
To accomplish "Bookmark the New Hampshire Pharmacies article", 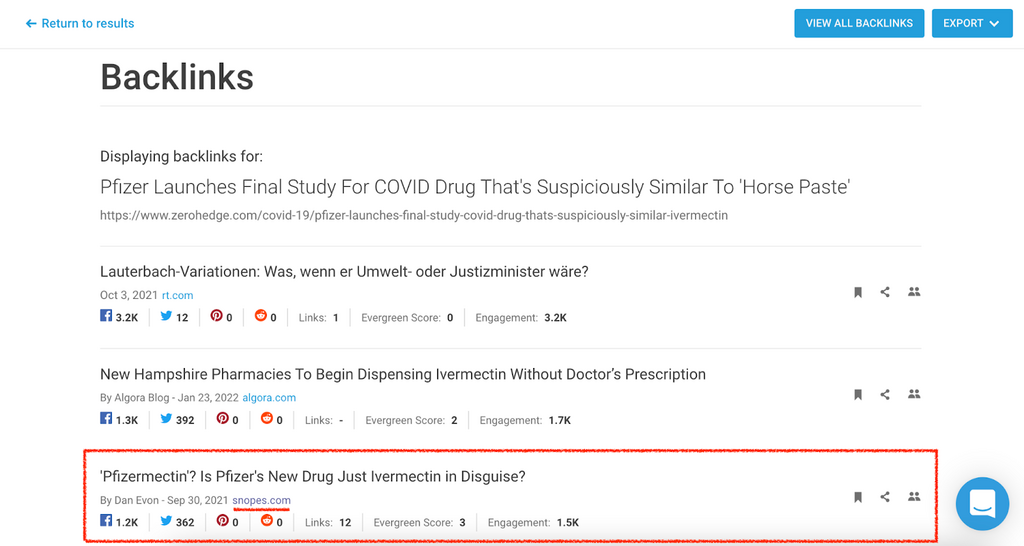I will click(858, 395).
